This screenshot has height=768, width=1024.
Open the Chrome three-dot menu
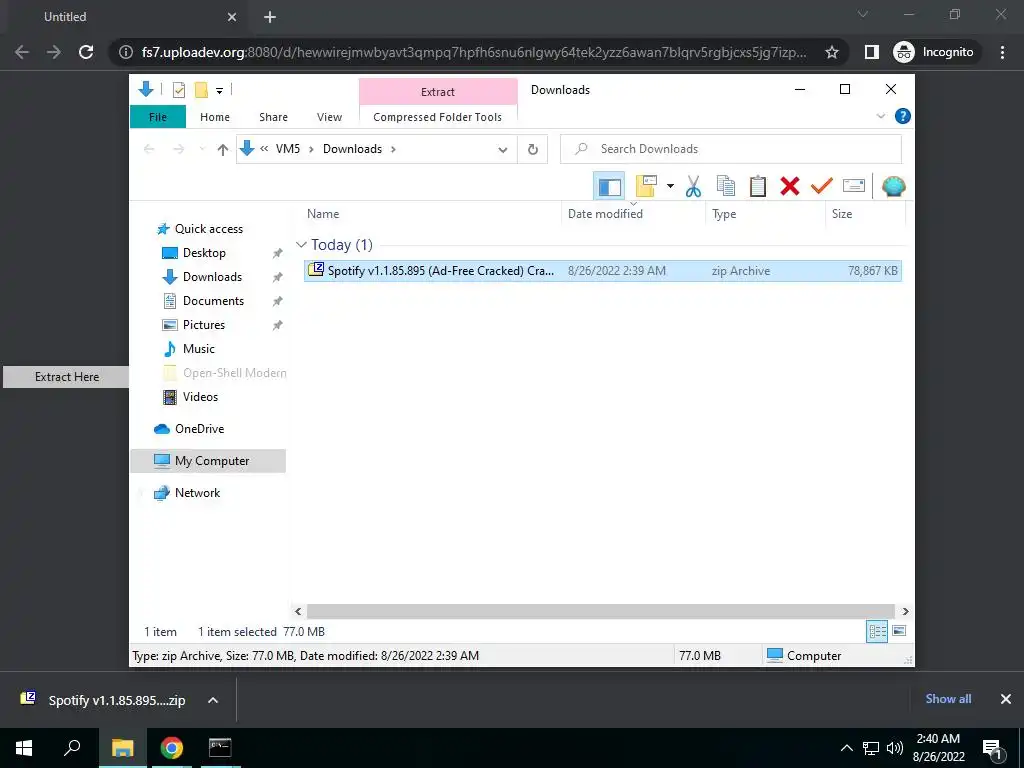point(1002,52)
